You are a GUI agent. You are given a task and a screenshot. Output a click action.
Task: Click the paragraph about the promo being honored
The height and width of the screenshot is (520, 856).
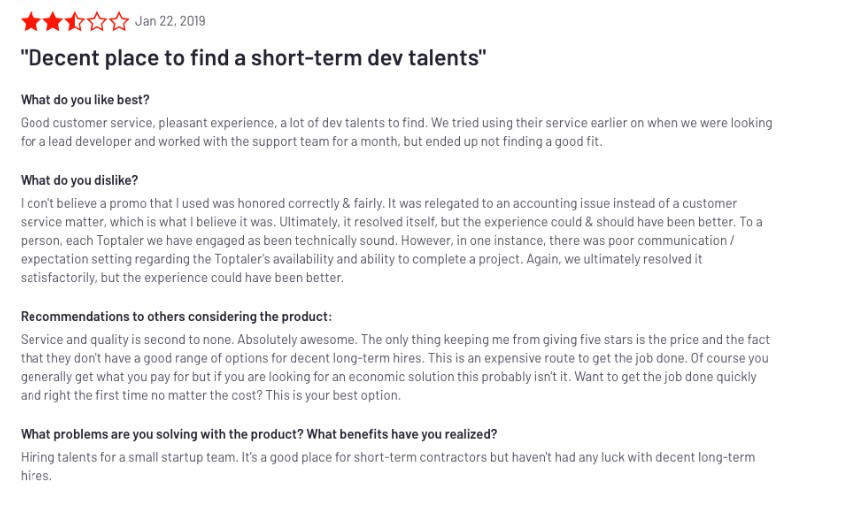pyautogui.click(x=391, y=241)
